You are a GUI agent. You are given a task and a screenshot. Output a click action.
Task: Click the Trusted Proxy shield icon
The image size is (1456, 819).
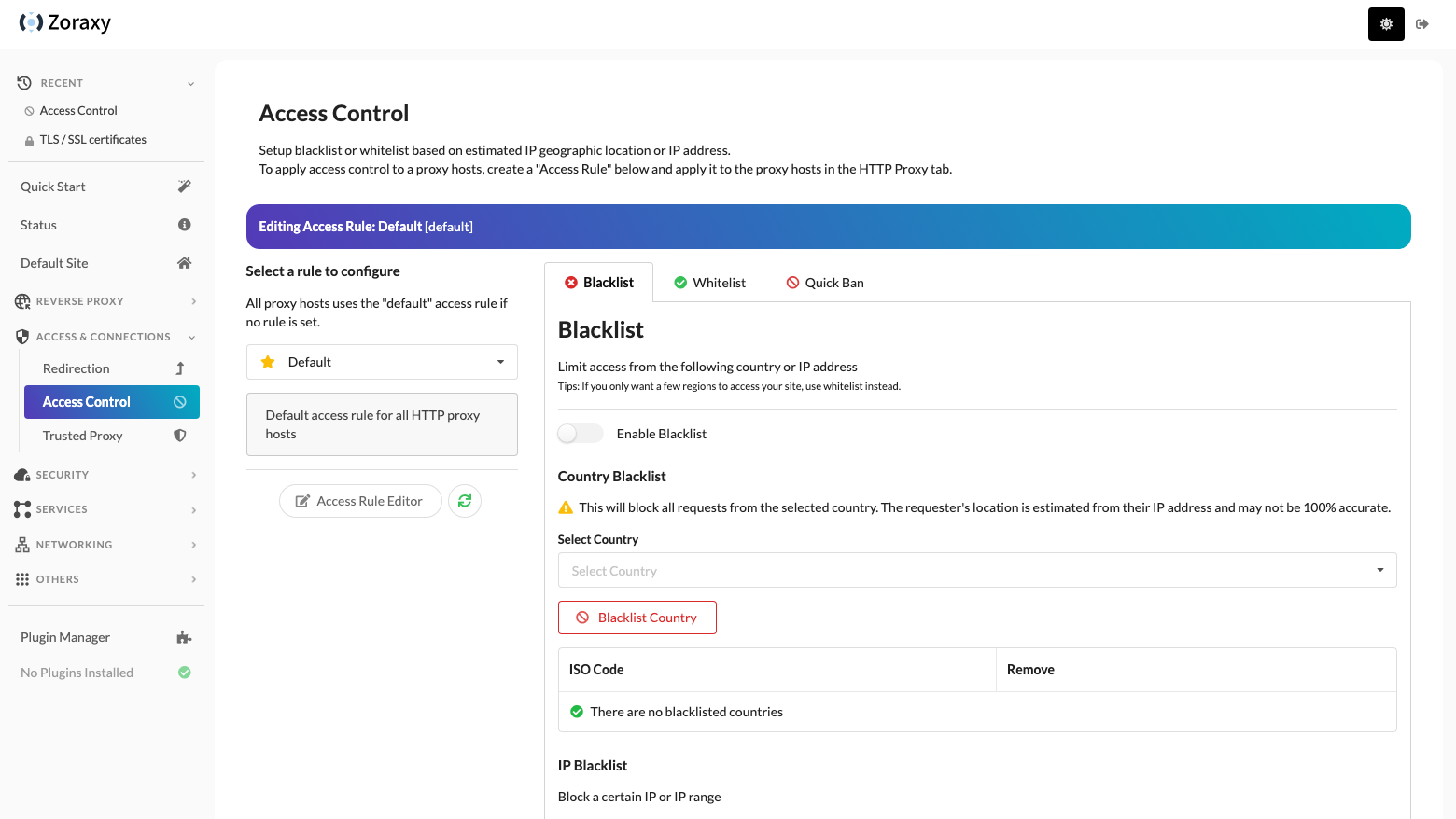(x=180, y=436)
